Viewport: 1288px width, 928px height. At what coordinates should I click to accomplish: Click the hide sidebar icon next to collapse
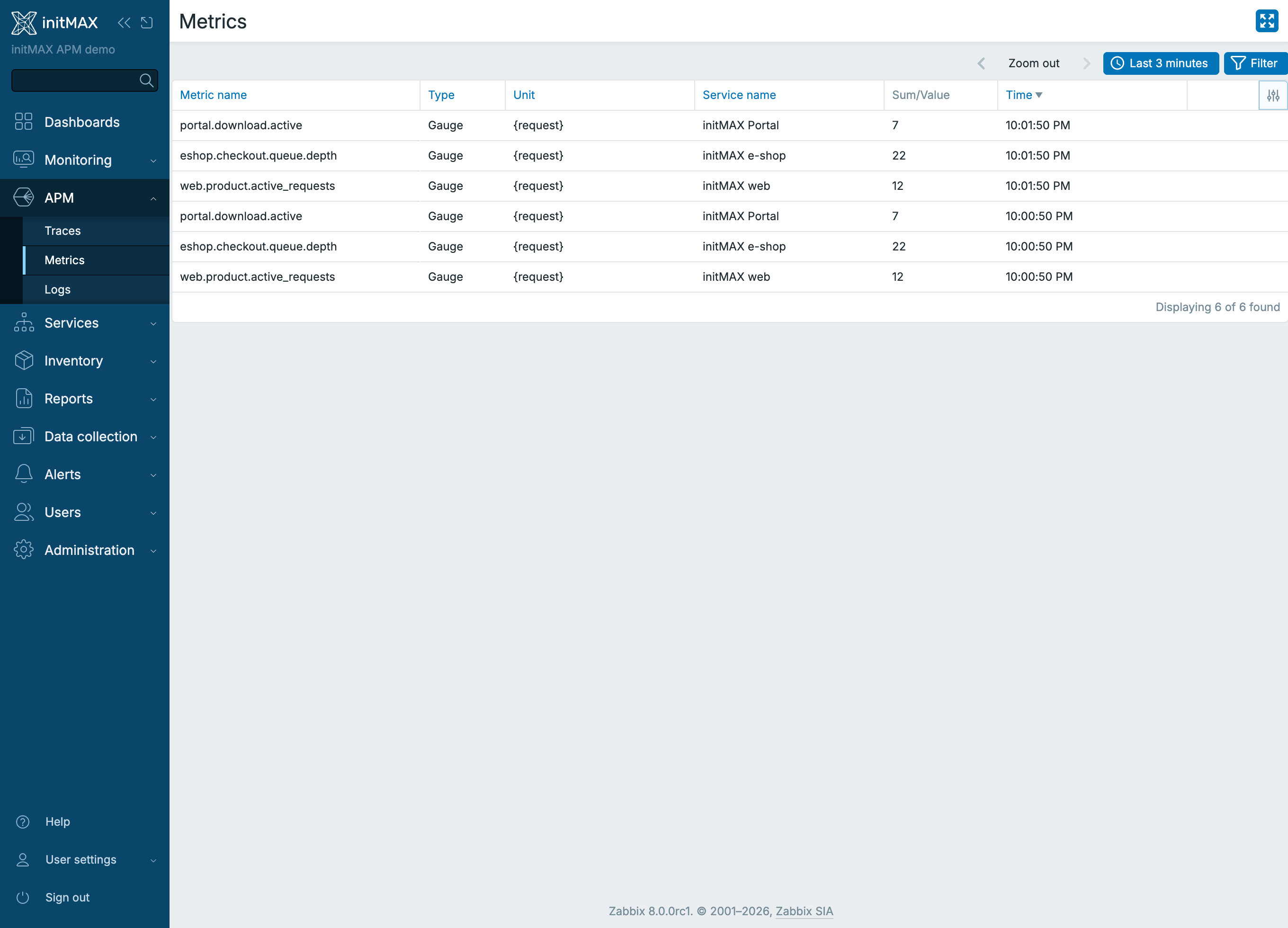click(147, 23)
